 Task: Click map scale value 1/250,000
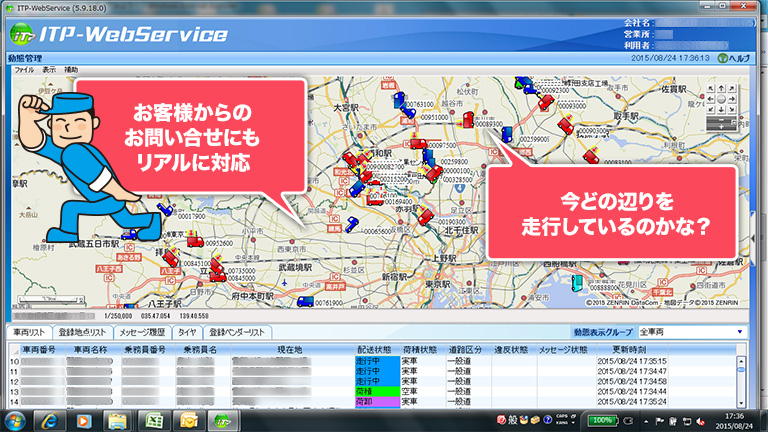[x=118, y=316]
